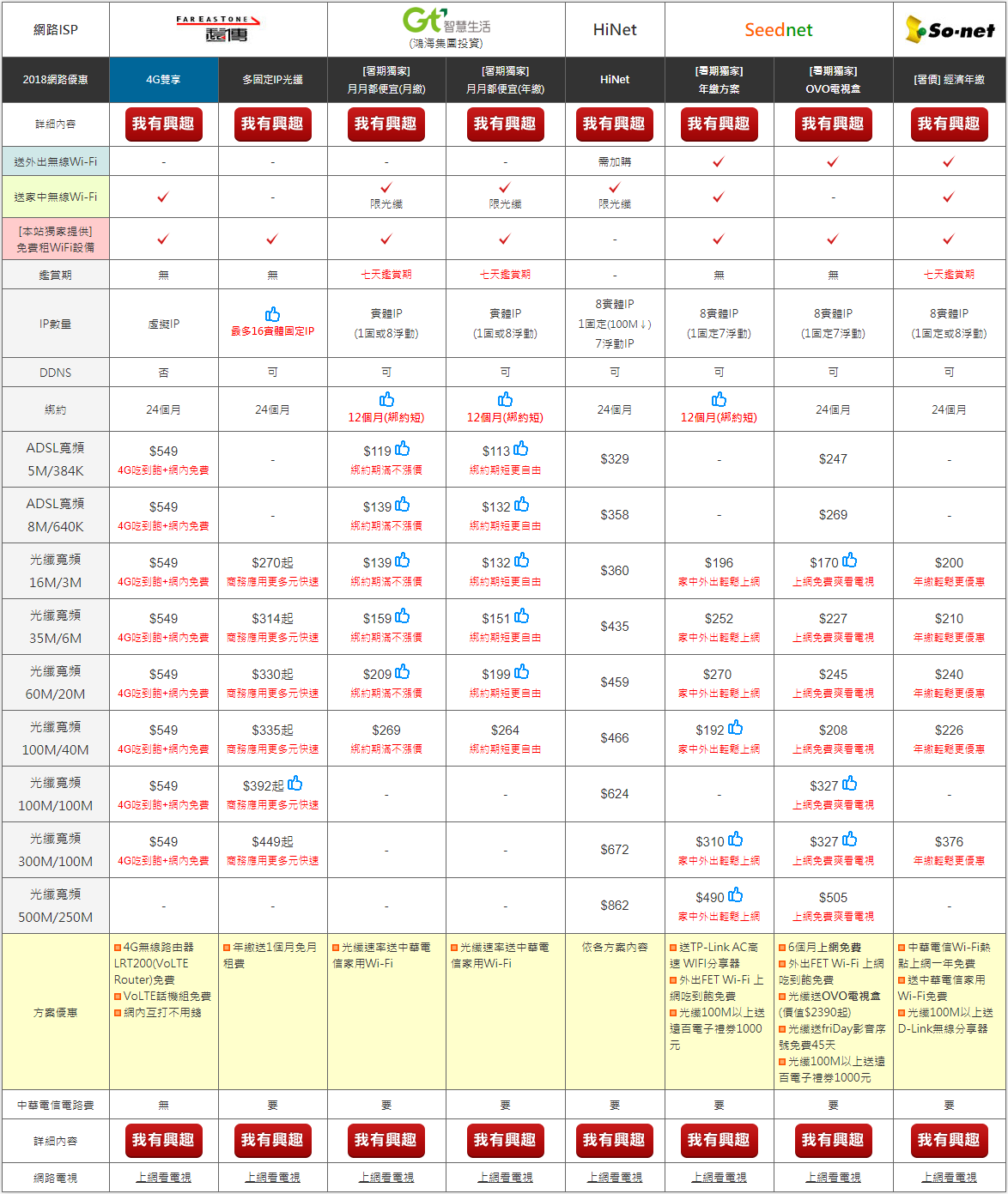Image resolution: width=1008 pixels, height=1194 pixels.
Task: Click the Seednet logo in header
Action: click(779, 30)
